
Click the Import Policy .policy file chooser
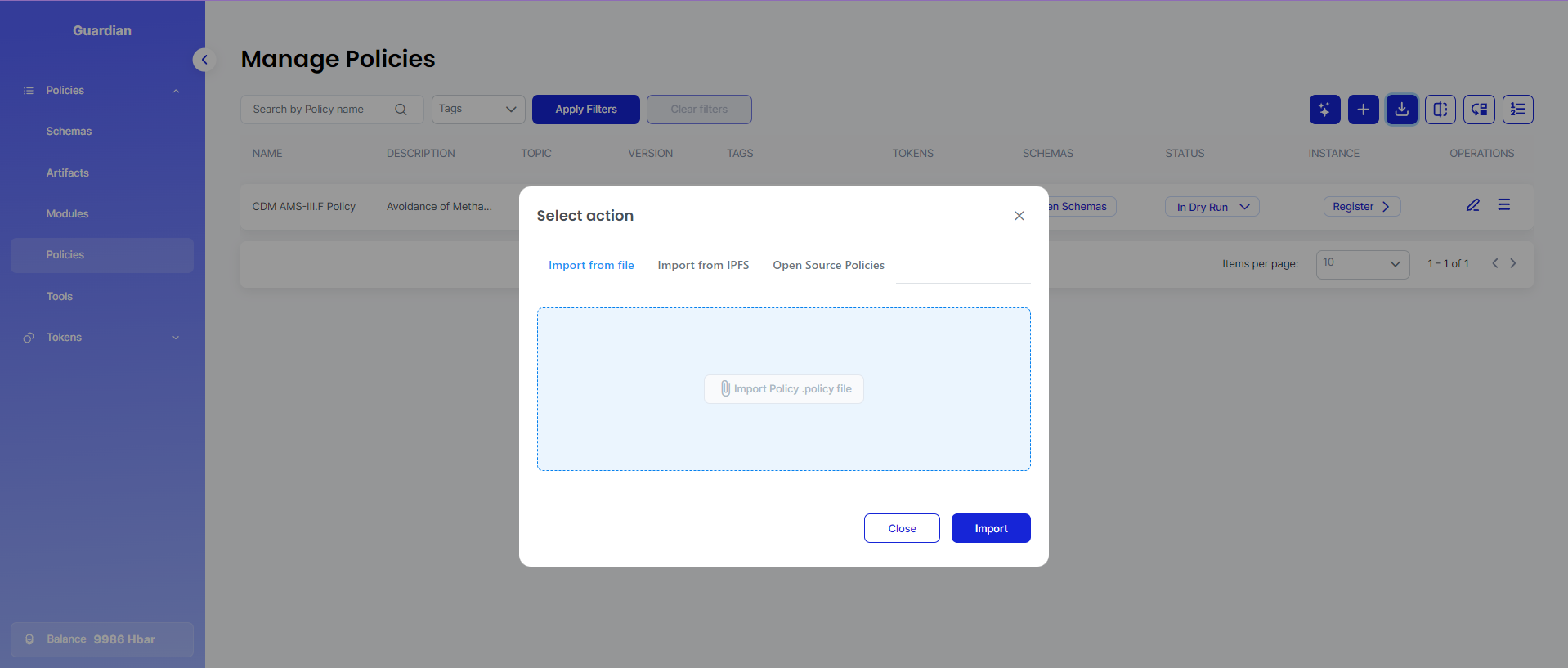click(784, 389)
